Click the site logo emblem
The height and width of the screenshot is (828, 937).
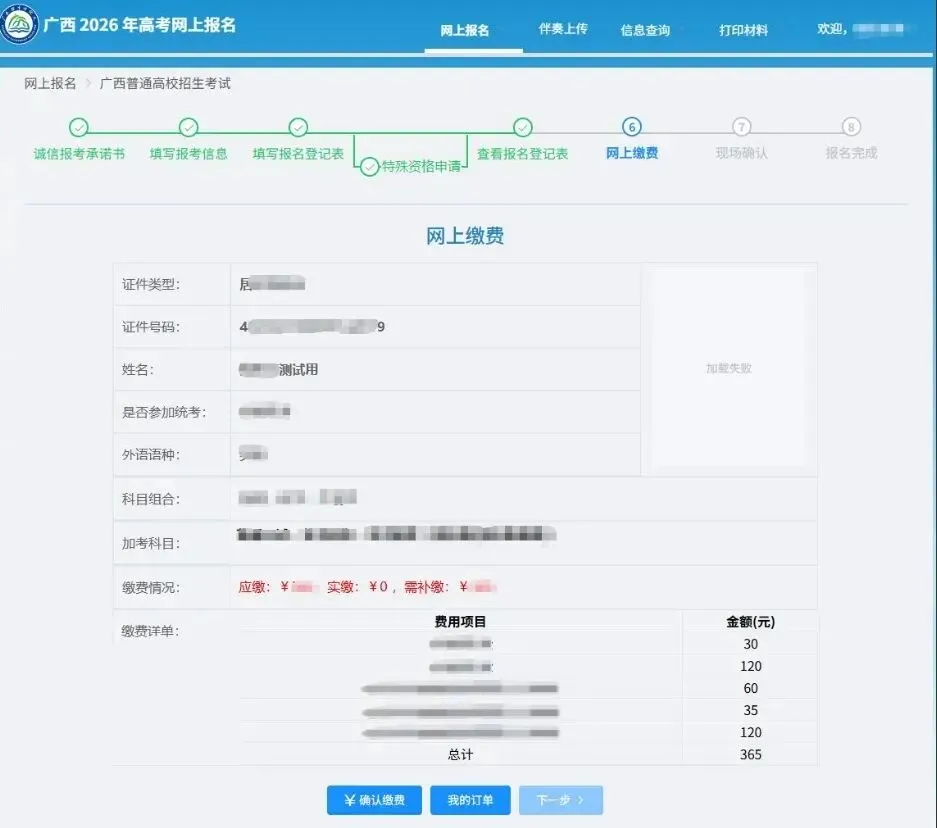coord(20,24)
